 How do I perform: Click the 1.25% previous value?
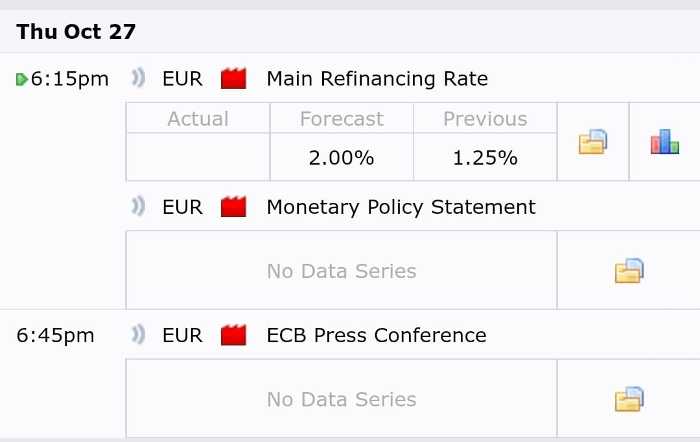(485, 158)
